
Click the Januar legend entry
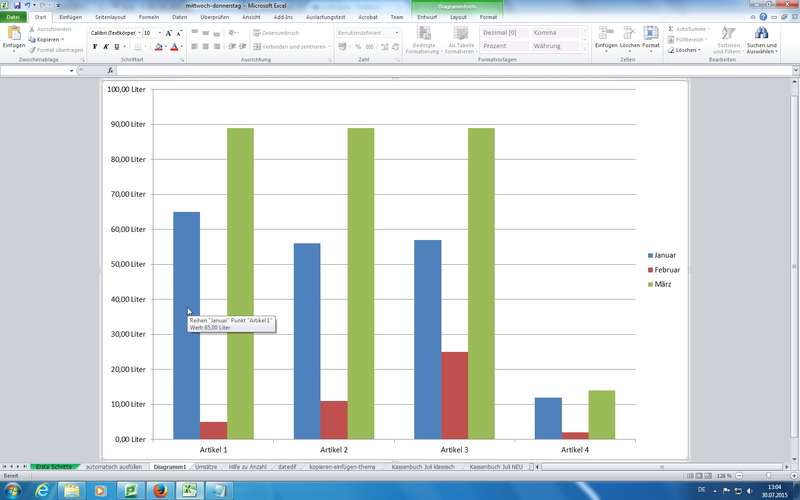[x=664, y=256]
